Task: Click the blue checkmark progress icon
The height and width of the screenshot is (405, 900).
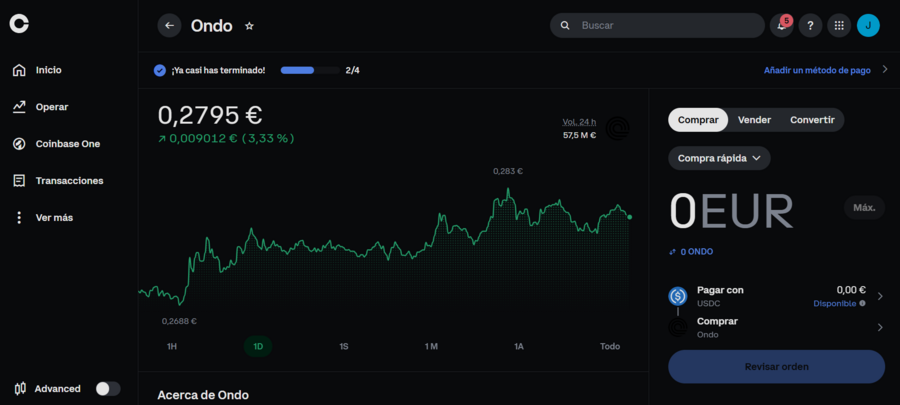Action: 160,71
